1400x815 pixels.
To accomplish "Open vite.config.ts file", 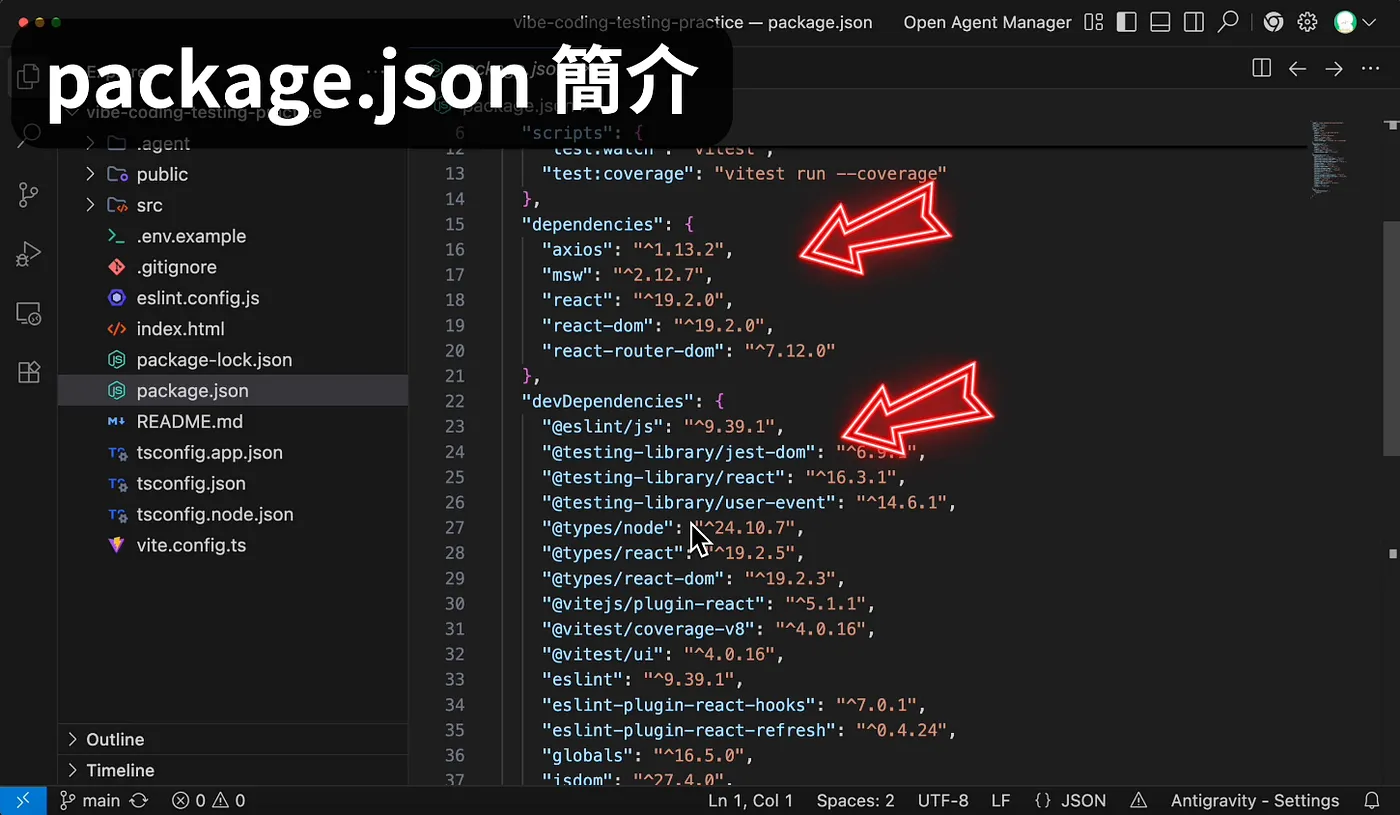I will 232,545.
